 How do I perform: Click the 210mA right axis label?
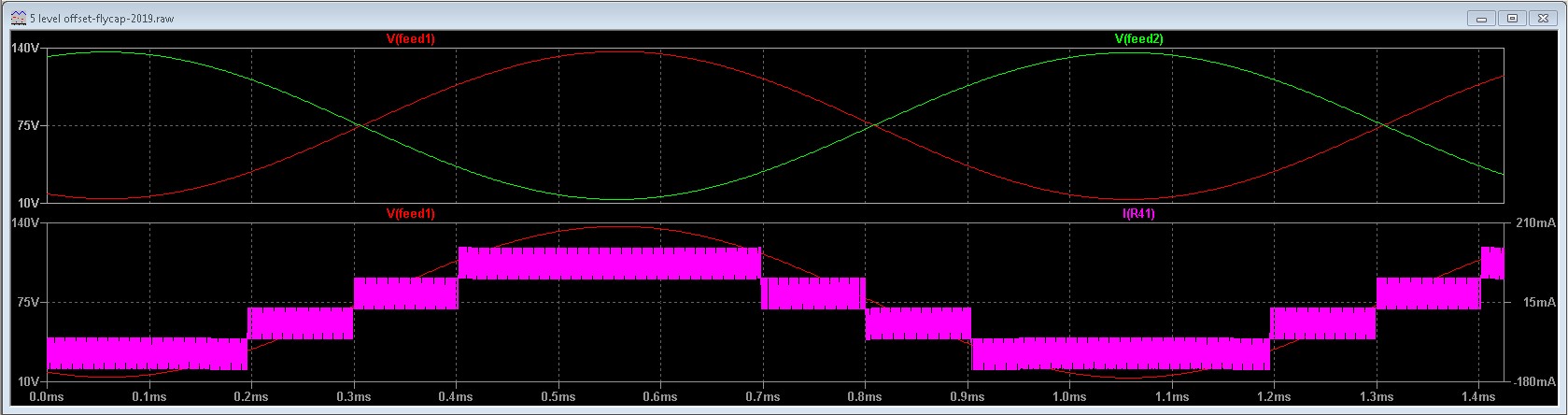(x=1535, y=223)
